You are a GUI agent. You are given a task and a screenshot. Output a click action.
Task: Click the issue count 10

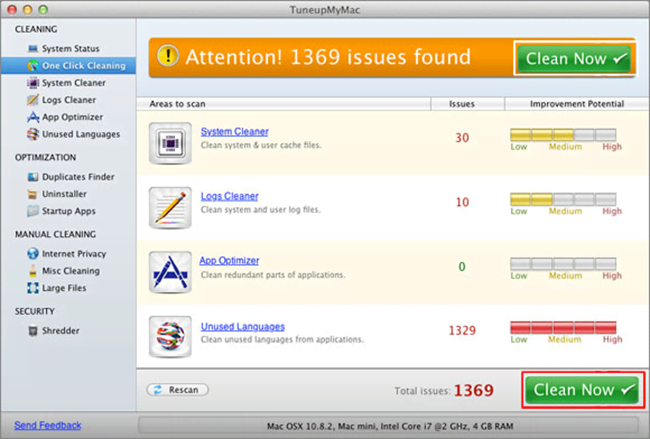(462, 202)
